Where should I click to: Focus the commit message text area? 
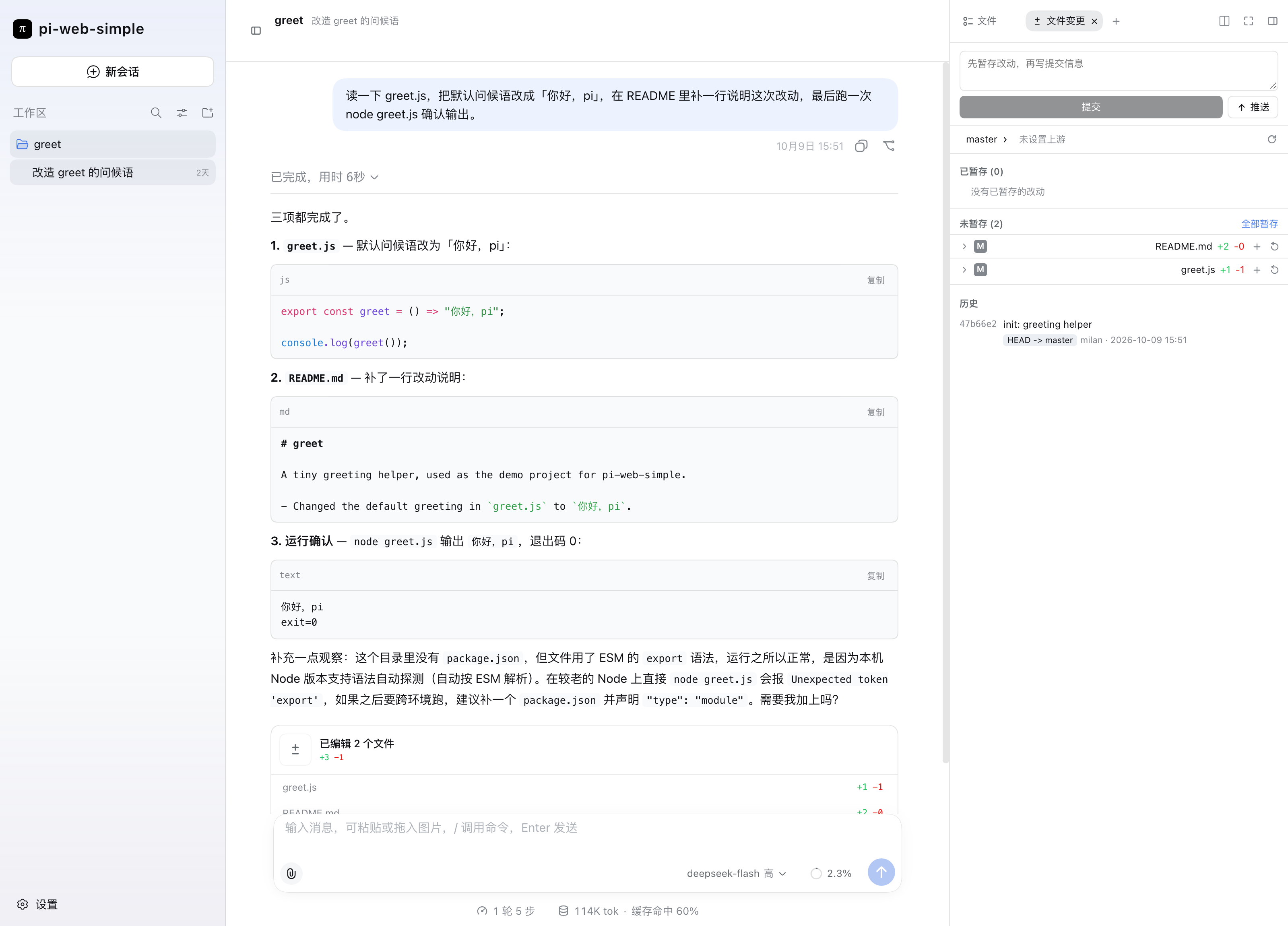pos(1118,70)
